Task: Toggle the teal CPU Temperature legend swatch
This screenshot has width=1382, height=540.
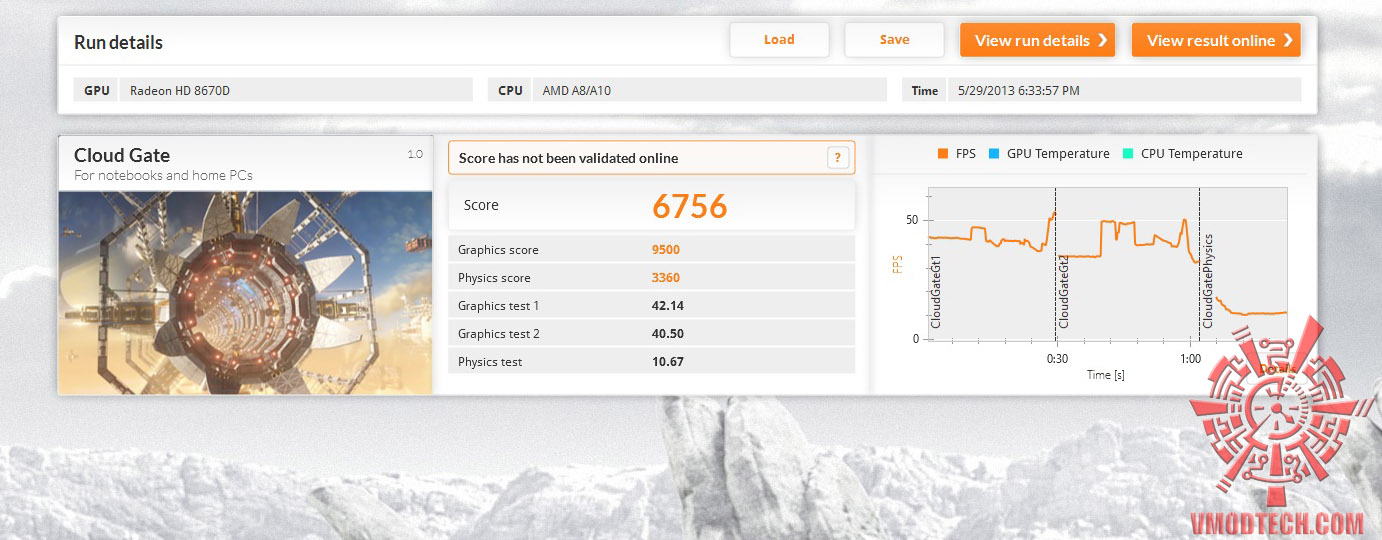Action: [1127, 154]
